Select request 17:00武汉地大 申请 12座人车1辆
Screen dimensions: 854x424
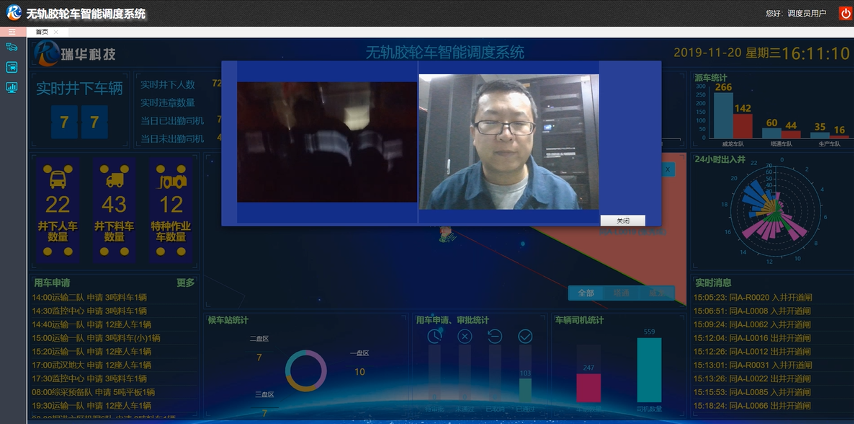[x=92, y=365]
